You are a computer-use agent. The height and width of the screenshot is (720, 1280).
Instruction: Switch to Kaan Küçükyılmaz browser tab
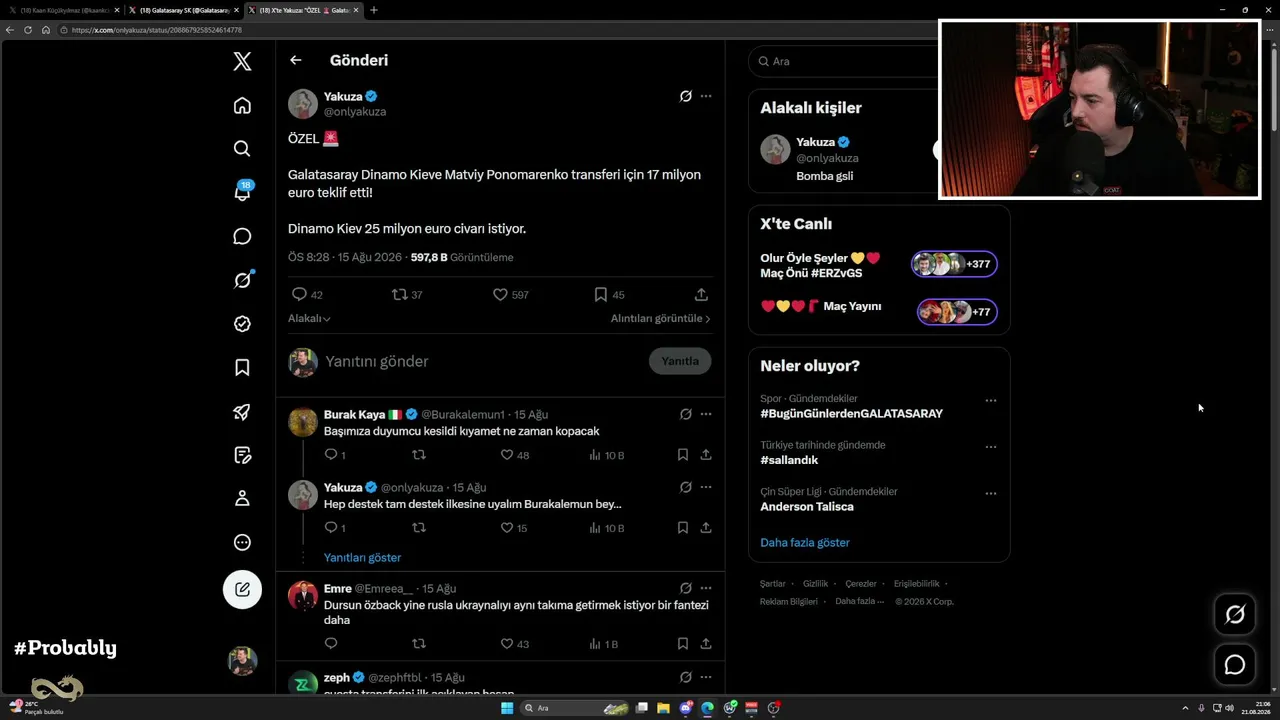pyautogui.click(x=64, y=10)
